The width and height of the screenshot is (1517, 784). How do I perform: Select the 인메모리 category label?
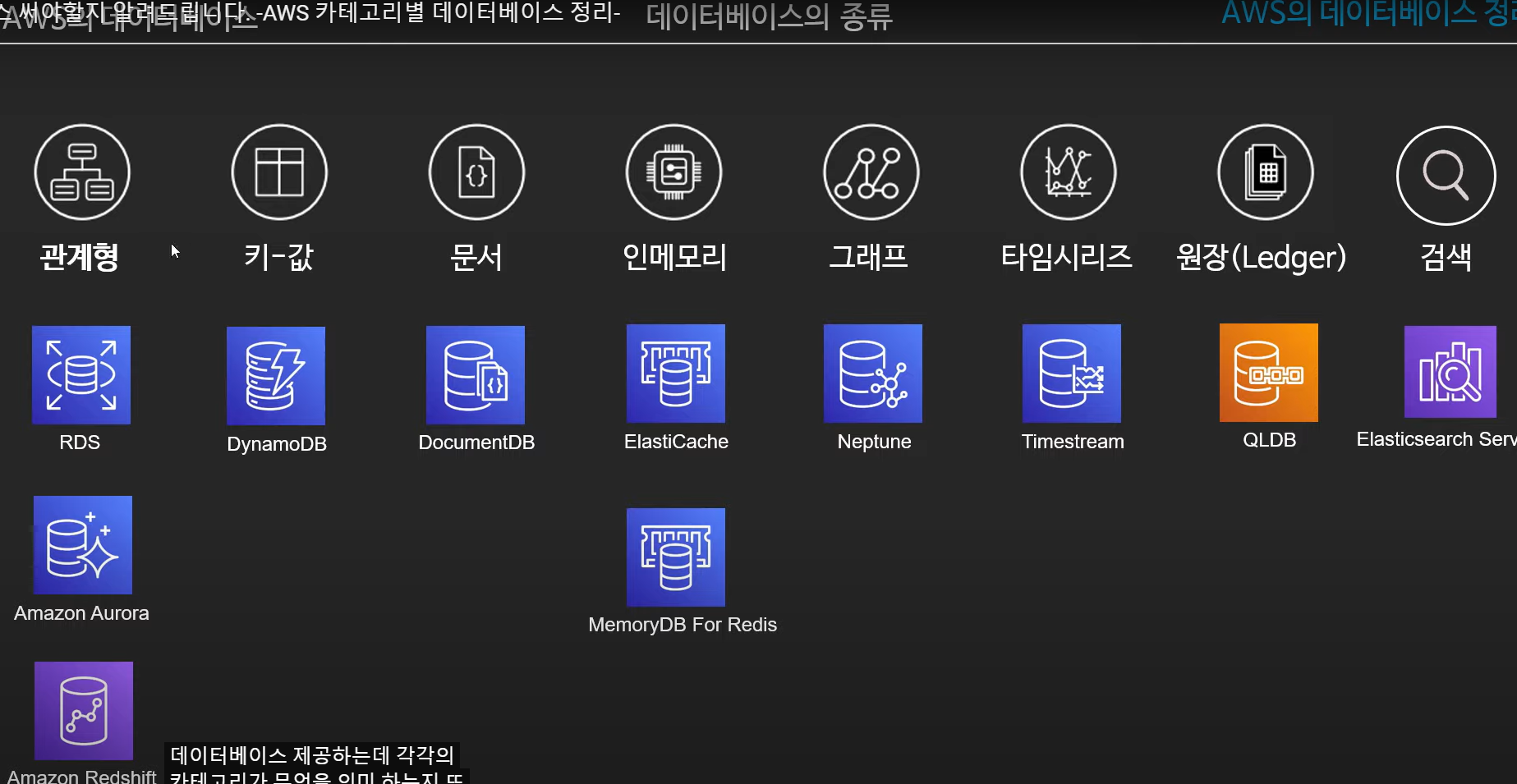coord(674,257)
